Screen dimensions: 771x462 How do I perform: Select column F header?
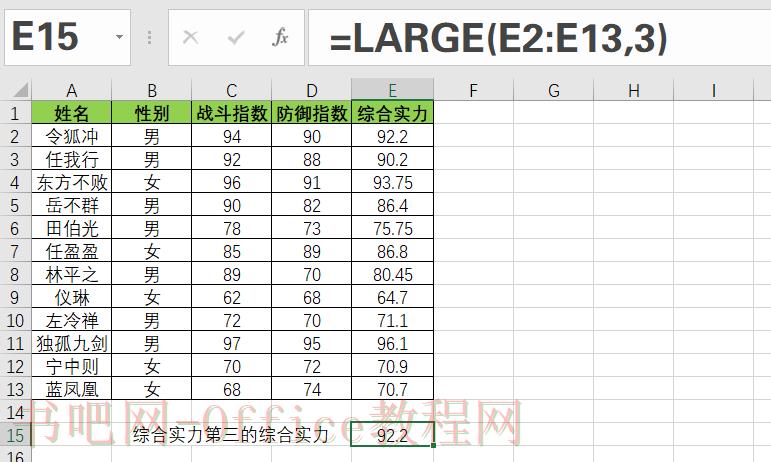pyautogui.click(x=473, y=90)
